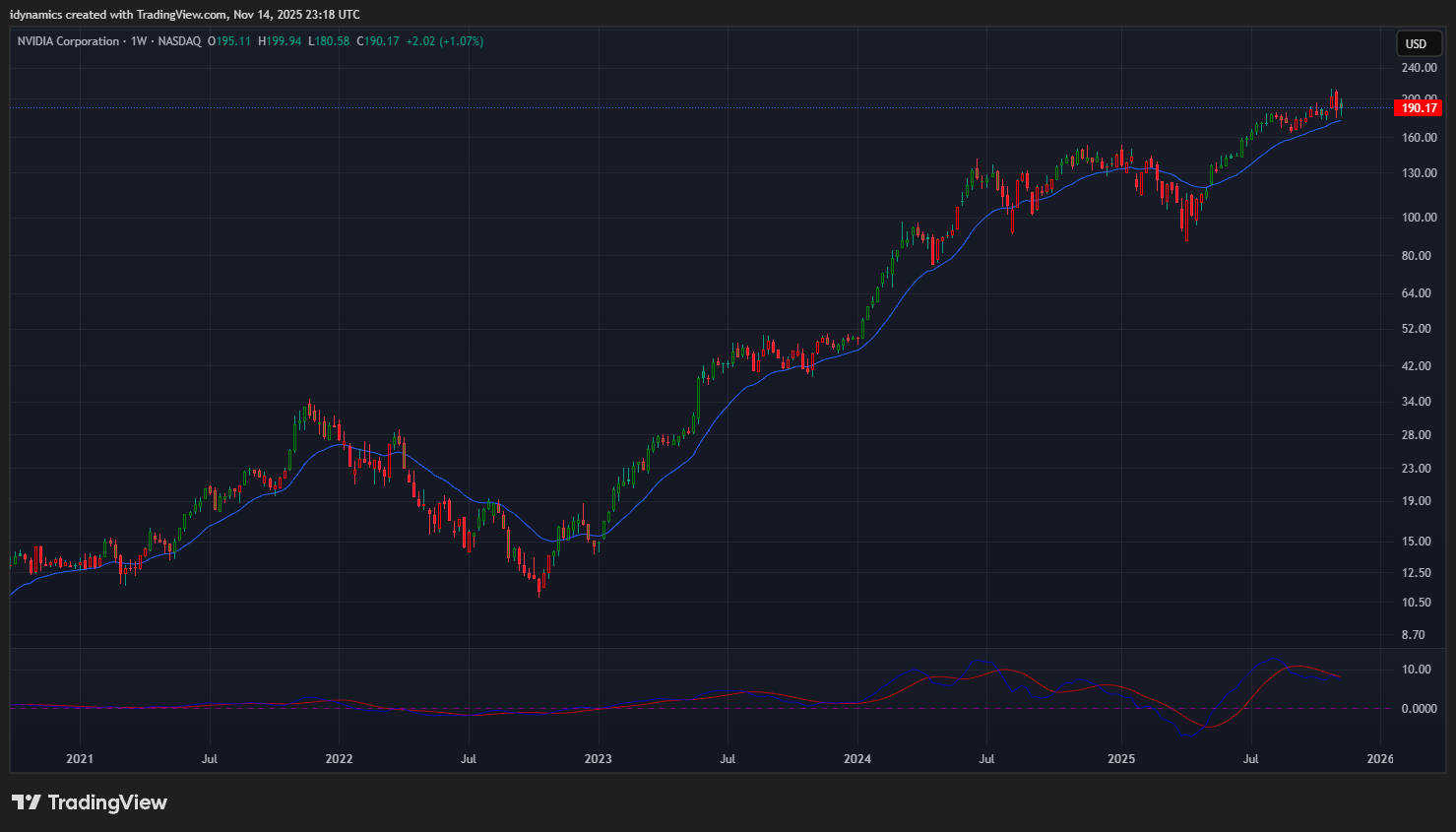Click the 2026 year marker on time axis
1456x832 pixels.
click(1380, 759)
